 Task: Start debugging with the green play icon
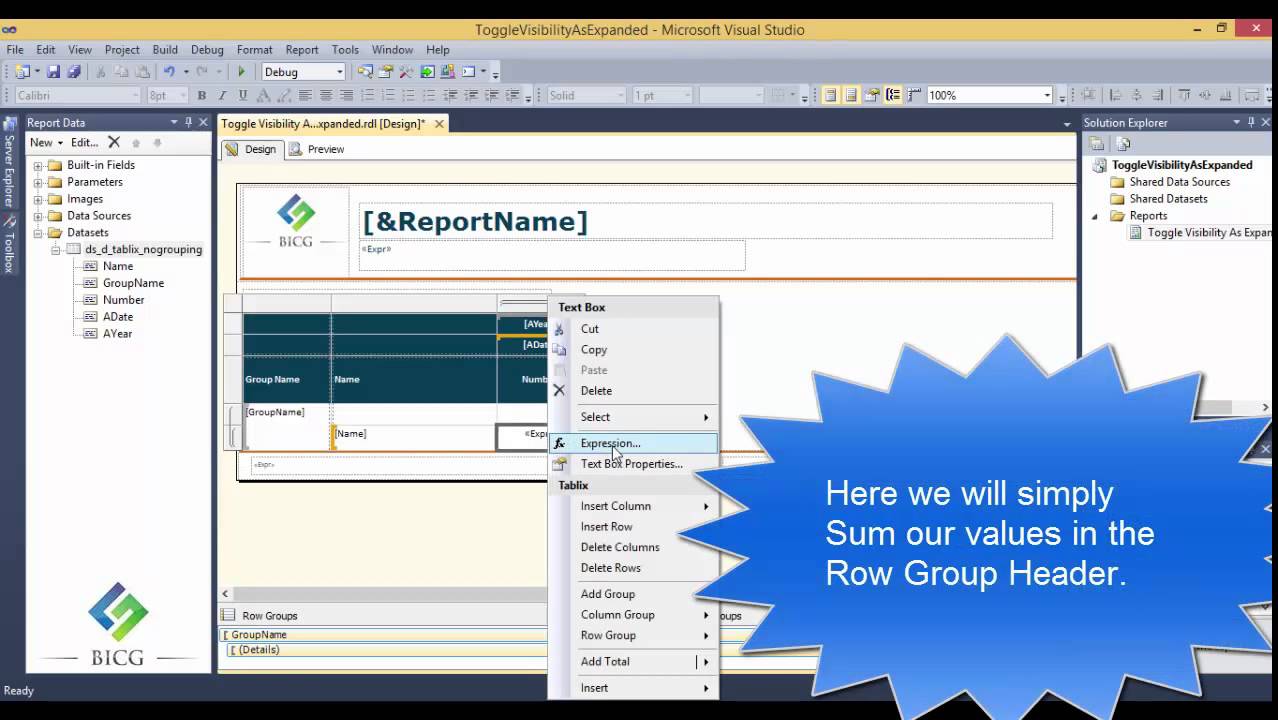pyautogui.click(x=241, y=72)
